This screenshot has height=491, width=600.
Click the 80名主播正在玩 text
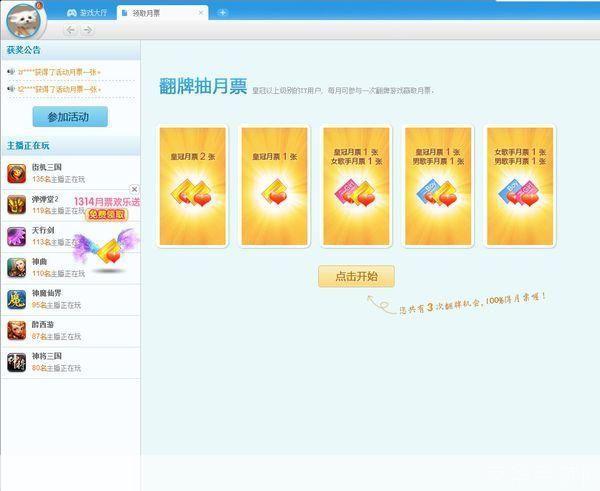pyautogui.click(x=57, y=368)
